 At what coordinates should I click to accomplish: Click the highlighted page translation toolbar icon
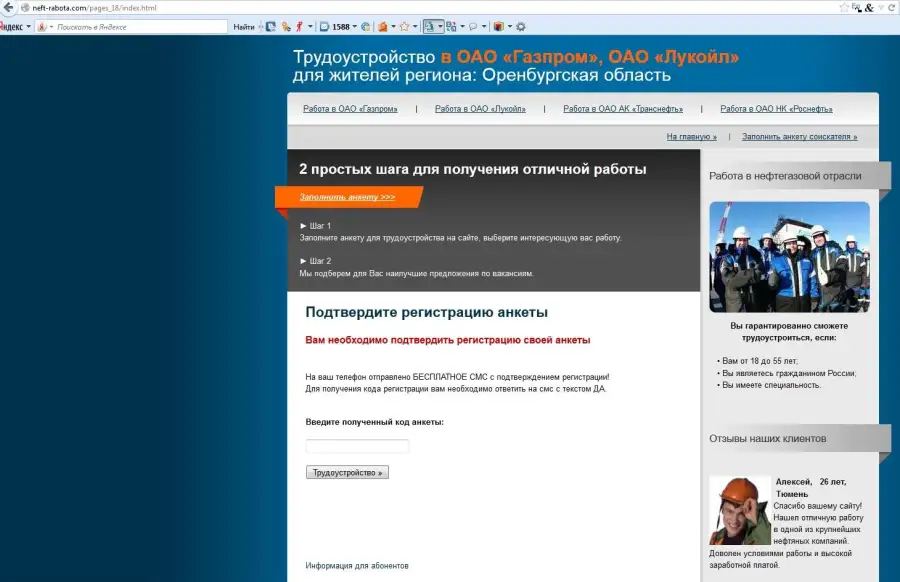[x=429, y=27]
